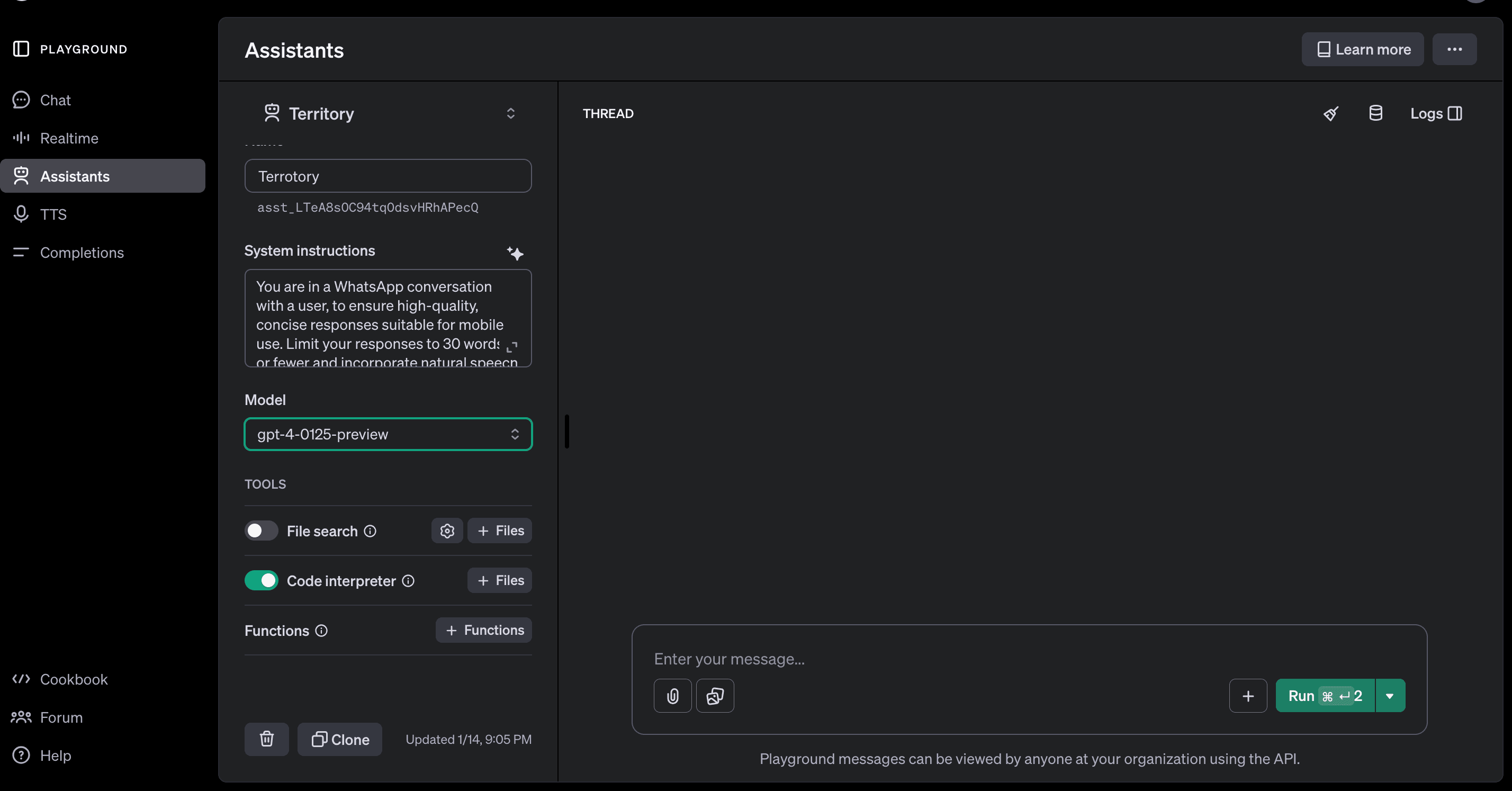Open the Territory assistant selector

388,114
